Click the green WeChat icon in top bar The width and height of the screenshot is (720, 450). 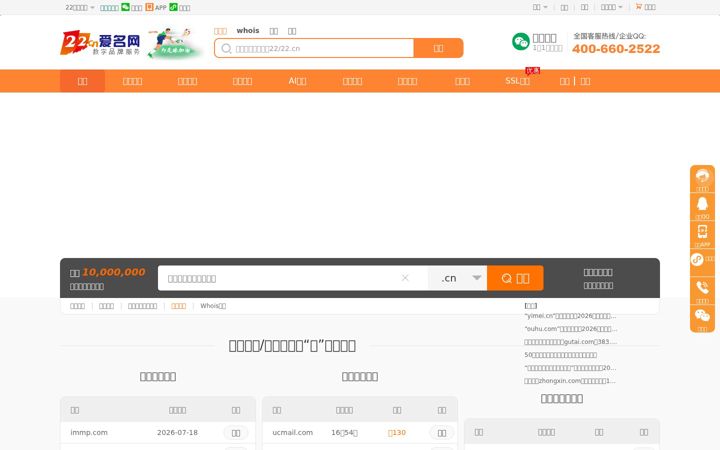pos(125,7)
